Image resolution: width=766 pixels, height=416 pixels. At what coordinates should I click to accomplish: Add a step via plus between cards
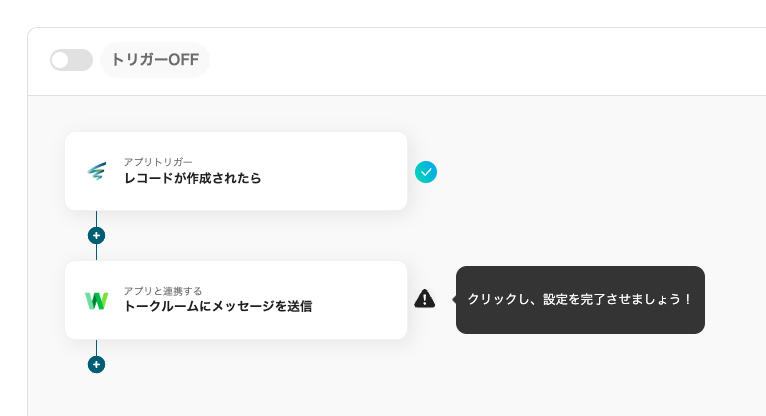pyautogui.click(x=96, y=236)
